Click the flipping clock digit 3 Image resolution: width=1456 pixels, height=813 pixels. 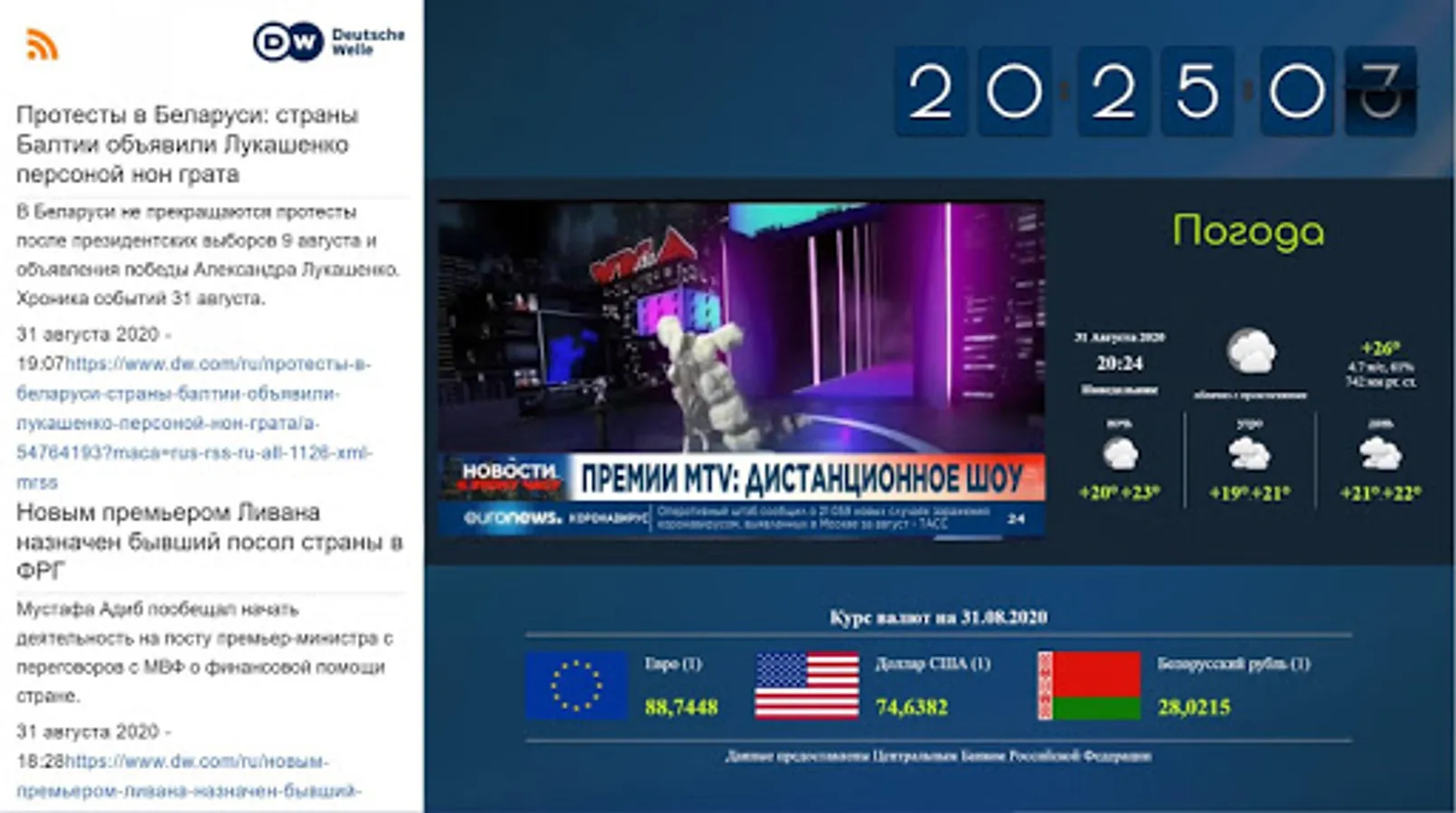pyautogui.click(x=1380, y=91)
